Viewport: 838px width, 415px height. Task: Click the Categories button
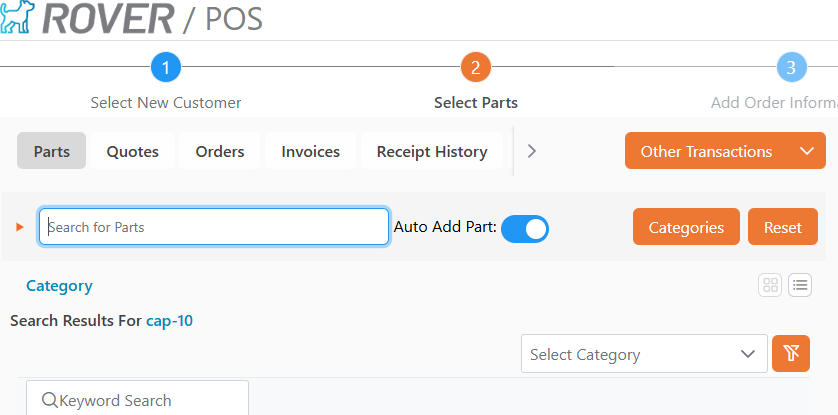(686, 227)
